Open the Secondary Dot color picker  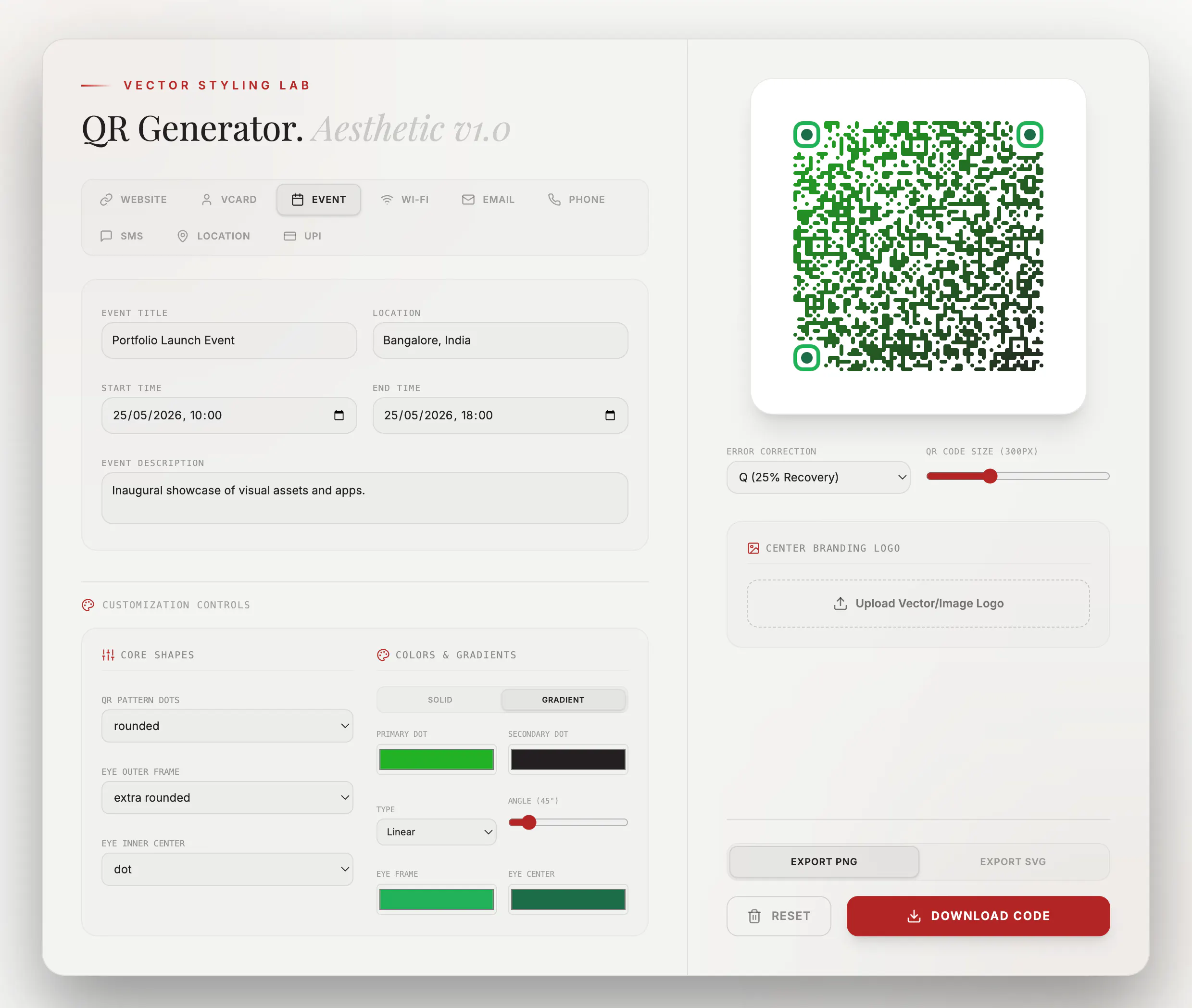click(x=568, y=759)
